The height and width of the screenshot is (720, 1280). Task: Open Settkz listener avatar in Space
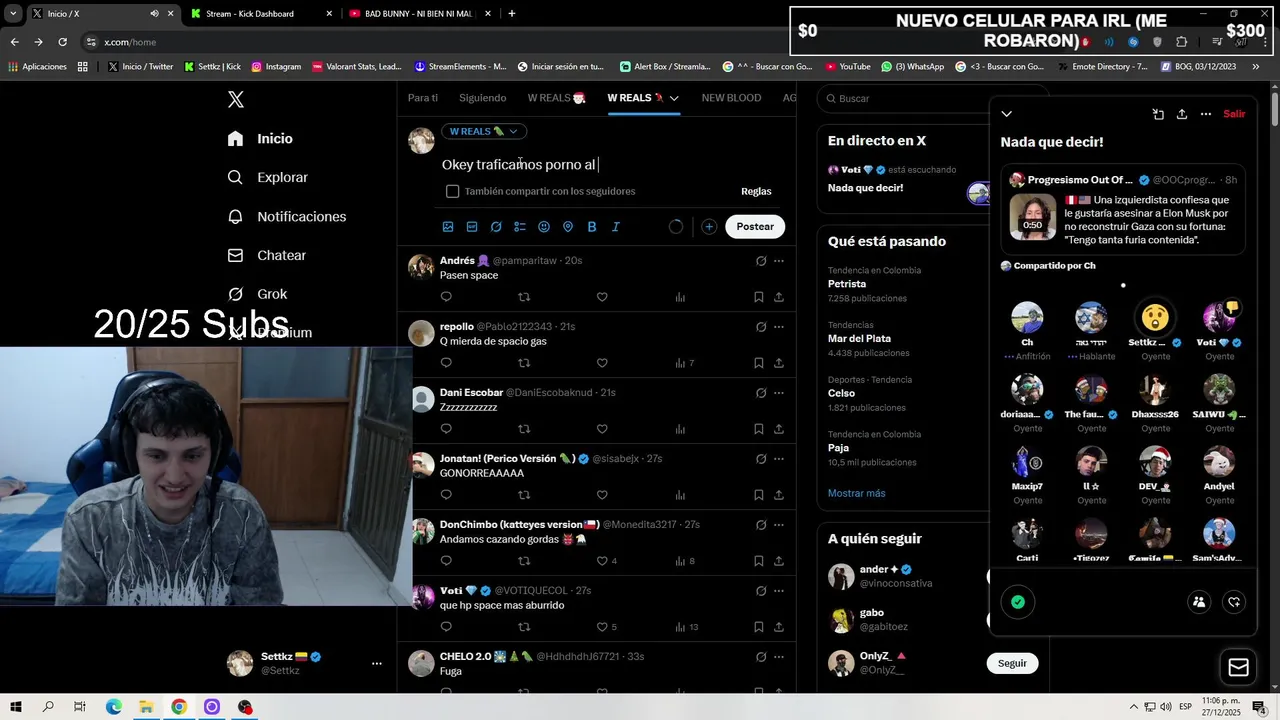1155,318
